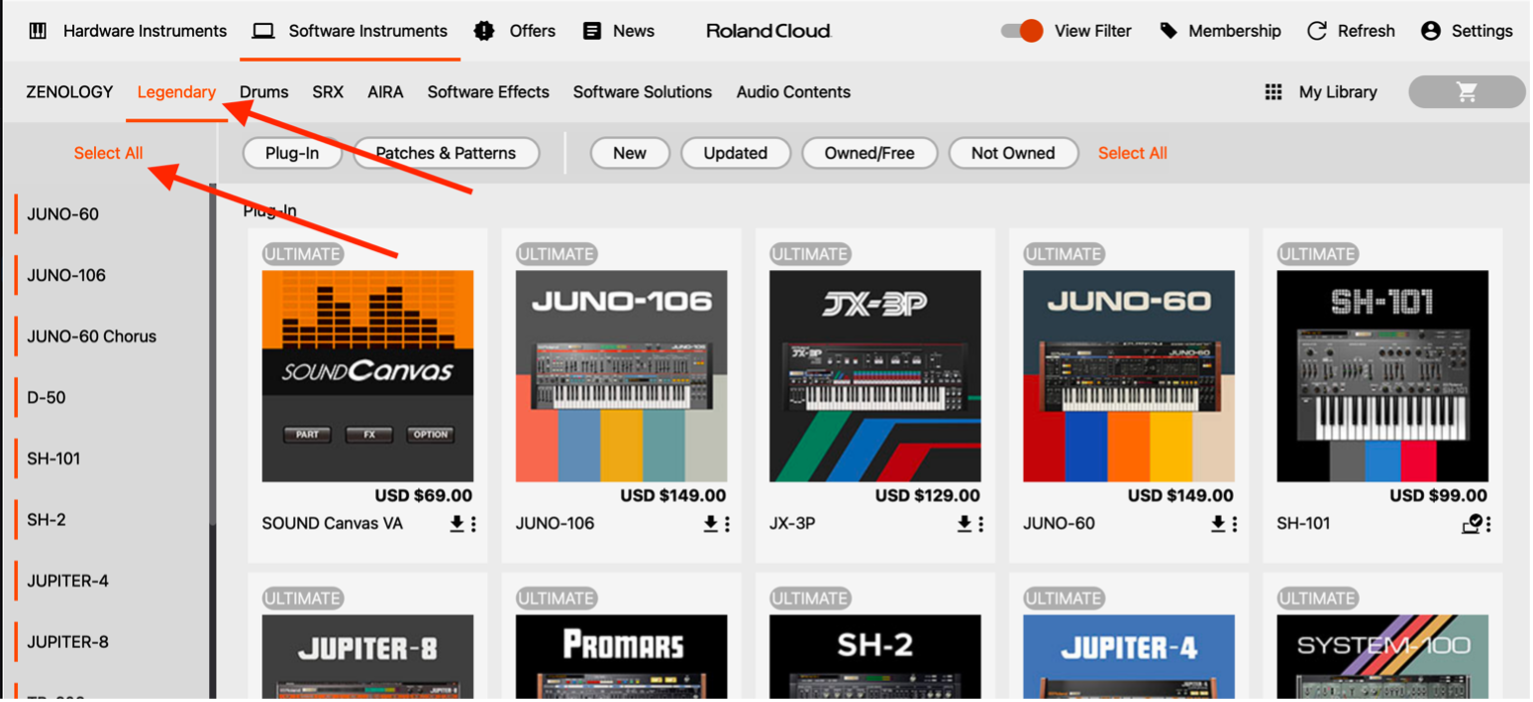Viewport: 1533px width, 702px height.
Task: Download the SOUND Canvas VA plug-in
Action: 455,523
